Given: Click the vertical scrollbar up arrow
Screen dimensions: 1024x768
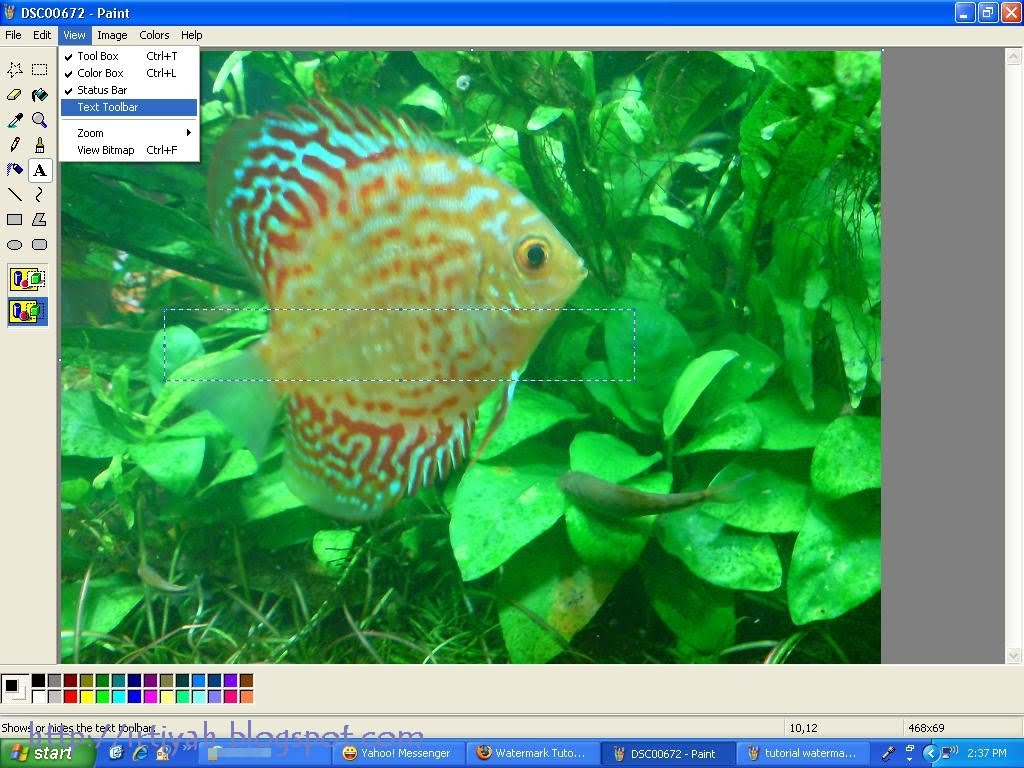Looking at the screenshot, I should pyautogui.click(x=1014, y=57).
